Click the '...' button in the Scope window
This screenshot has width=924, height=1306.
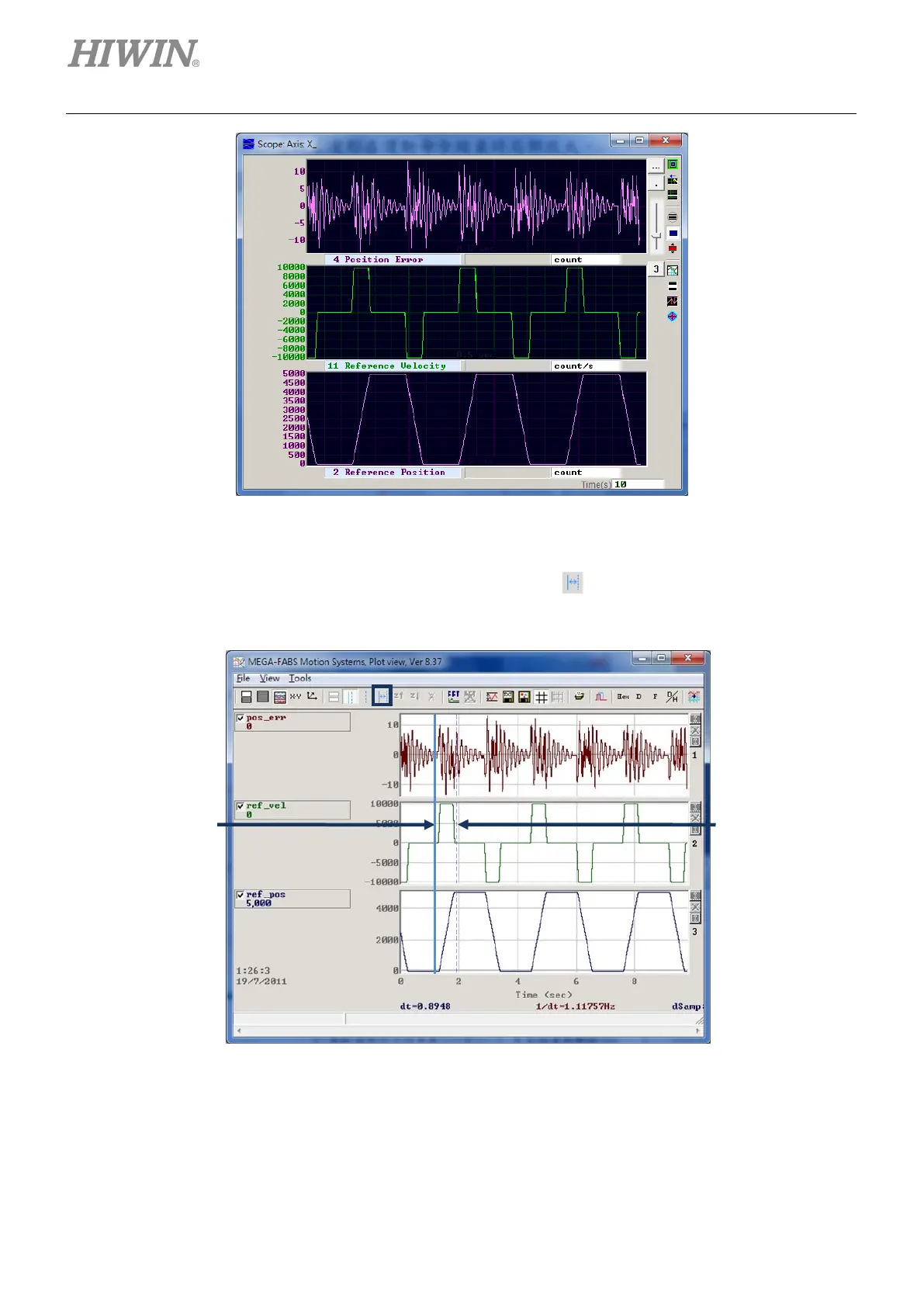pyautogui.click(x=656, y=167)
